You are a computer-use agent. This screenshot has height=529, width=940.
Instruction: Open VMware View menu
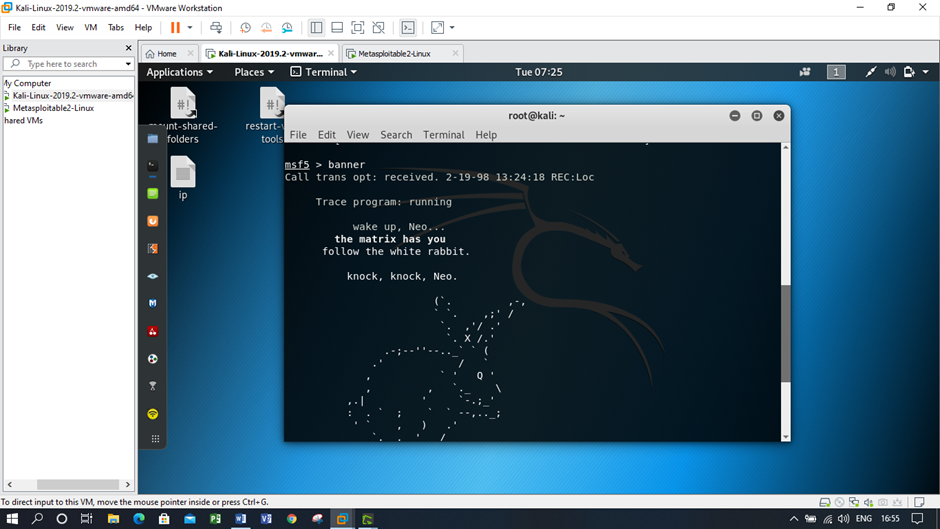65,28
